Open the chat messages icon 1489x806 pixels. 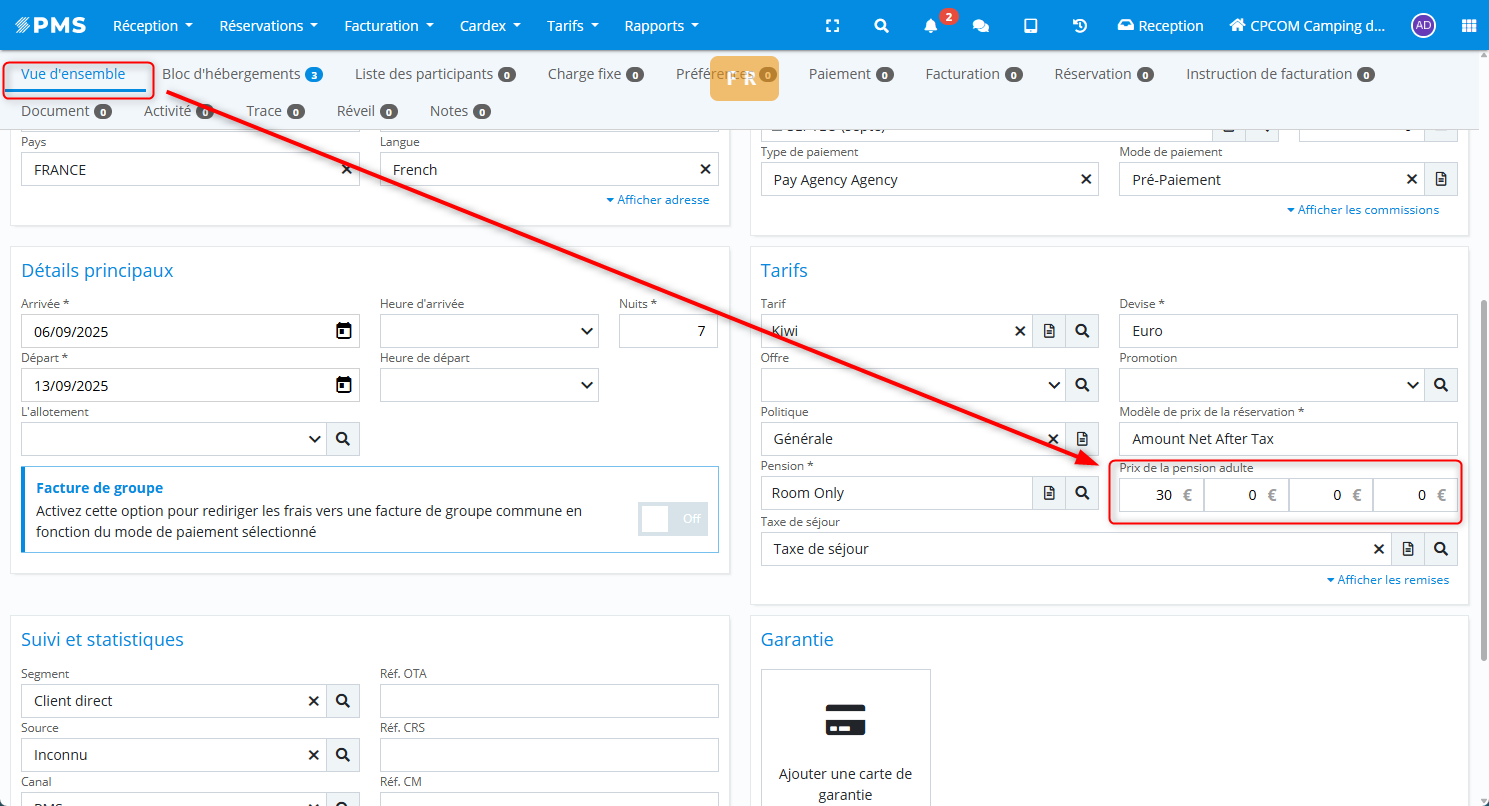tap(981, 26)
